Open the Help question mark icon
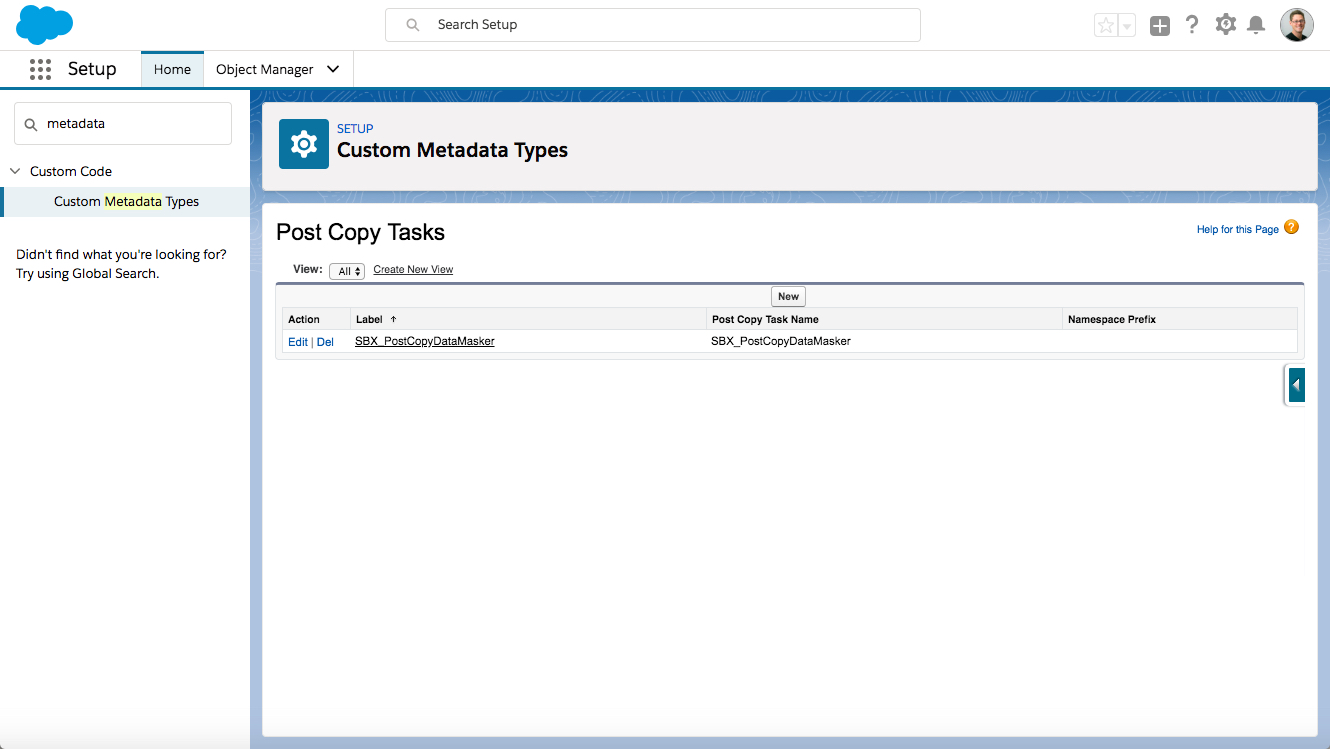This screenshot has height=749, width=1330. pyautogui.click(x=1191, y=25)
